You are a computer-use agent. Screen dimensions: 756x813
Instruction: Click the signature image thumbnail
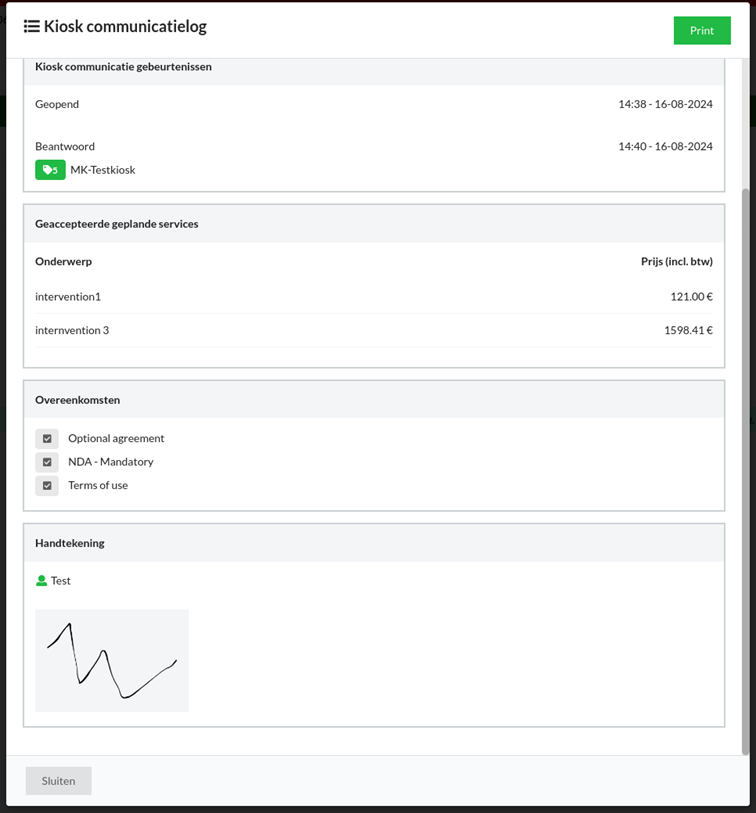point(112,660)
